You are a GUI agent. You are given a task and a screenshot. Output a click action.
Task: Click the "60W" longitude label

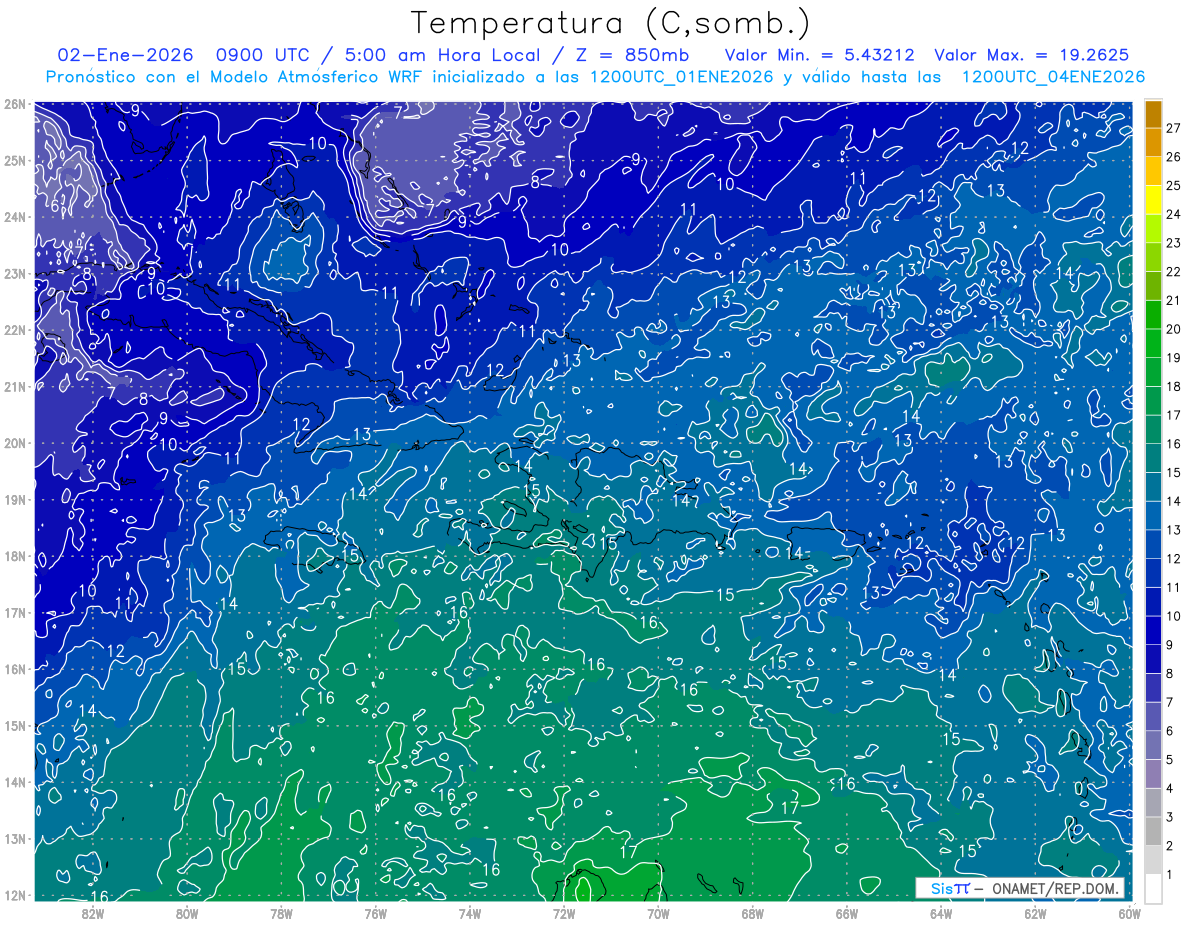click(1130, 913)
